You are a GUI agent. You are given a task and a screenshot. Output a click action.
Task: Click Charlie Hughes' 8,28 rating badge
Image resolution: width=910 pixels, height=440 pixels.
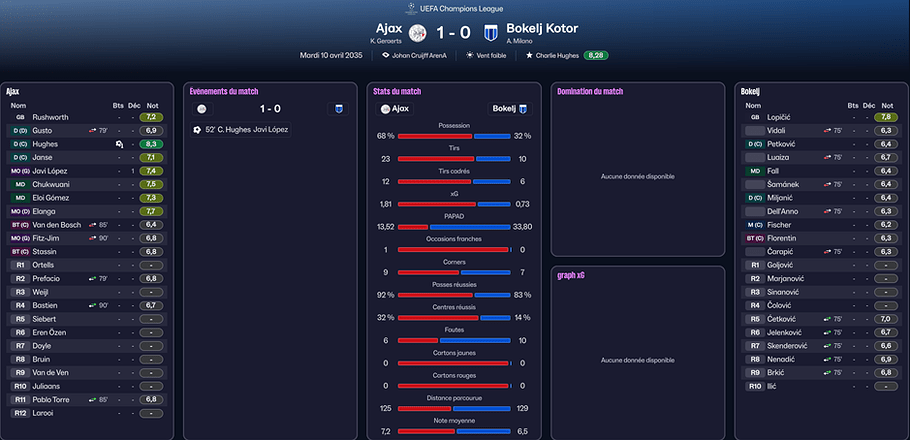596,55
